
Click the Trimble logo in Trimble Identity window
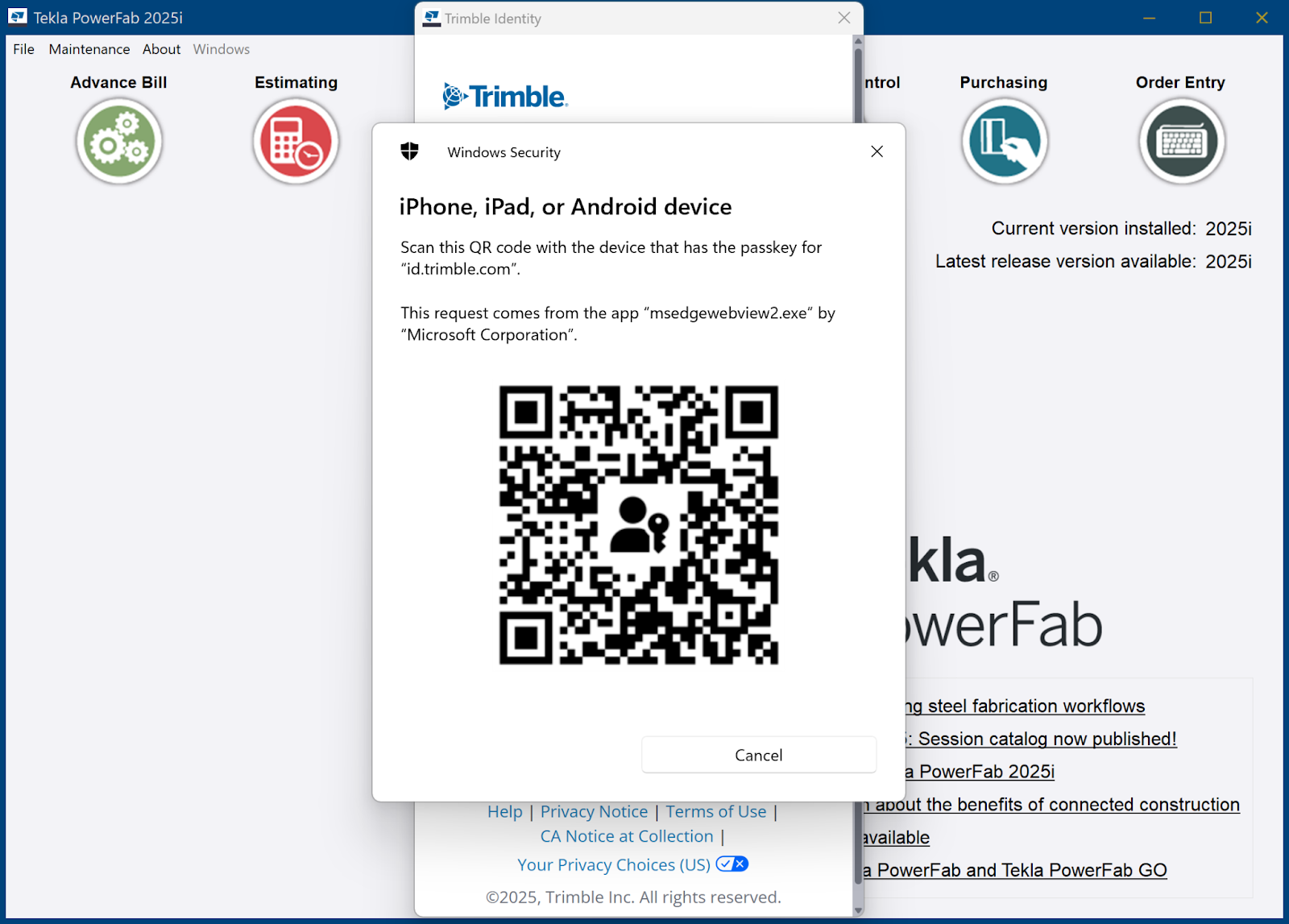505,96
